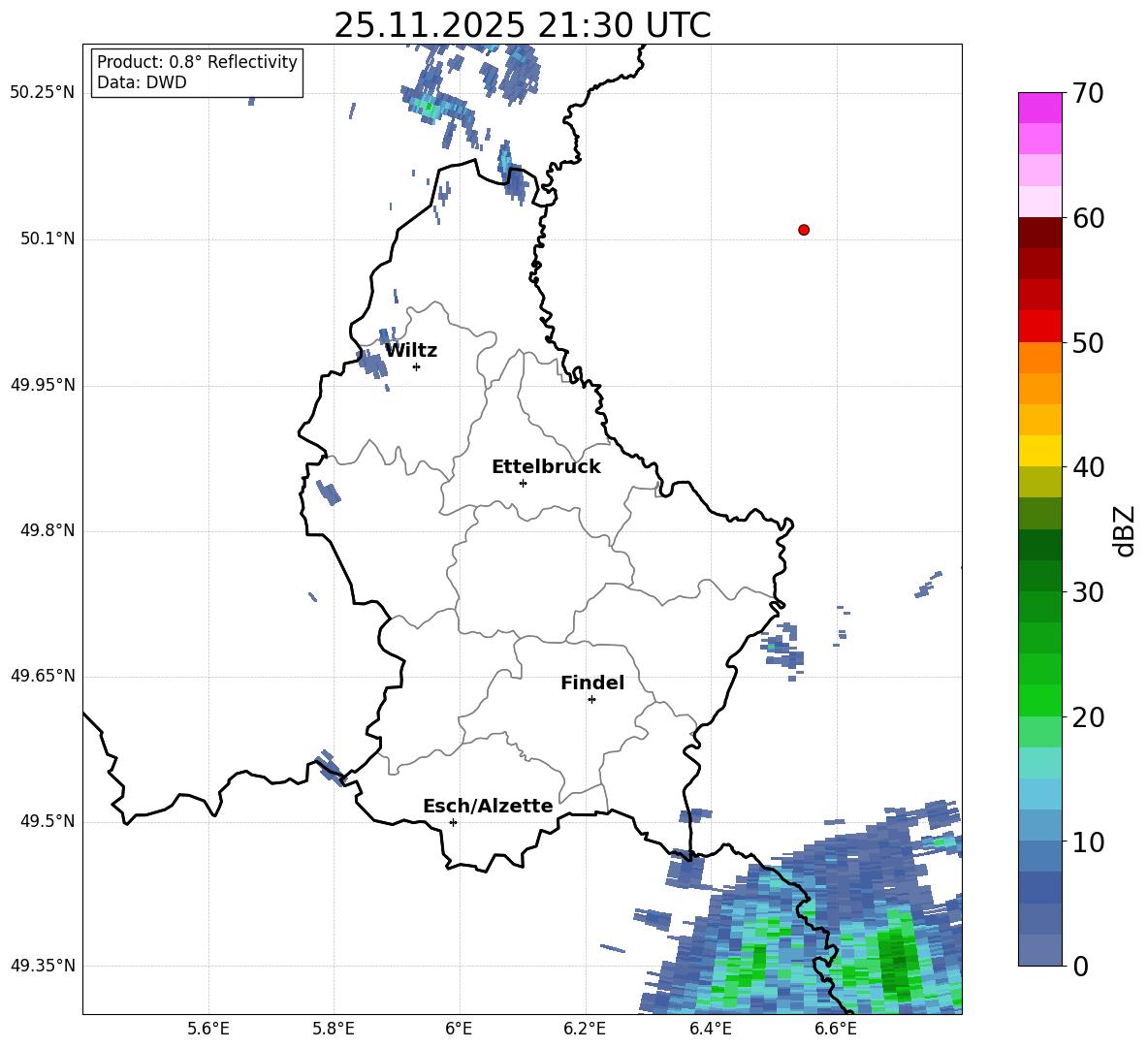Click the 6.4°E longitude label
The image size is (1148, 1048).
(710, 1029)
